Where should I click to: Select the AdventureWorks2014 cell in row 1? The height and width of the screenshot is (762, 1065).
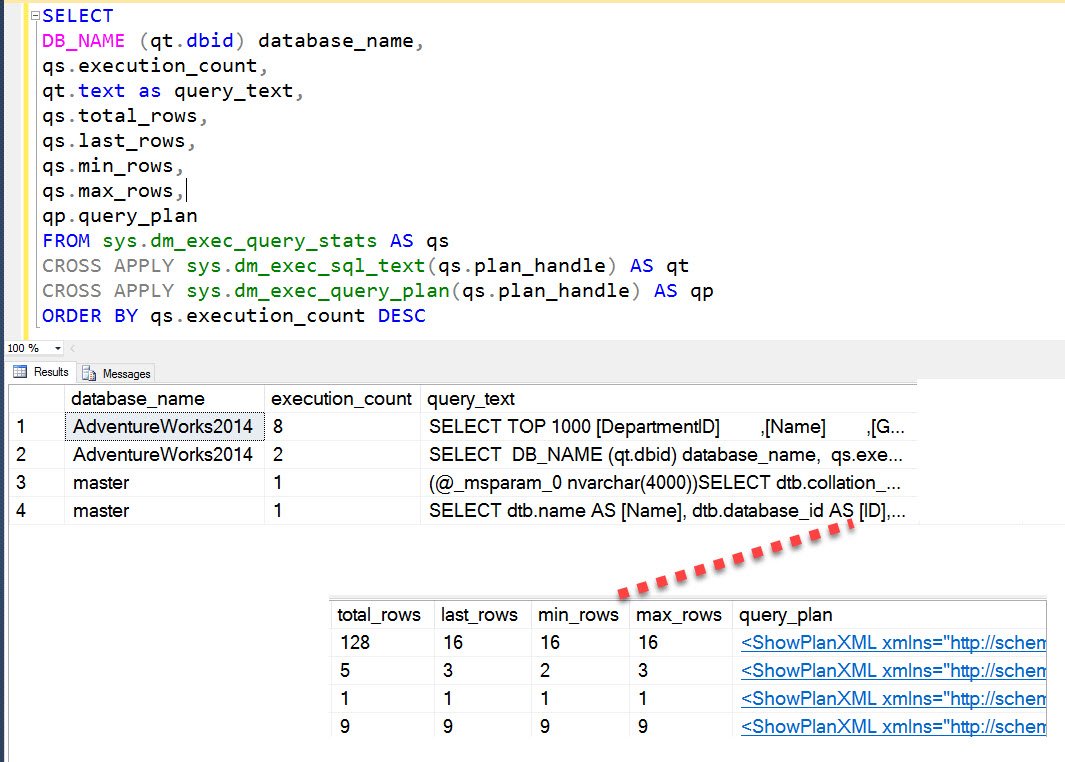pos(164,427)
